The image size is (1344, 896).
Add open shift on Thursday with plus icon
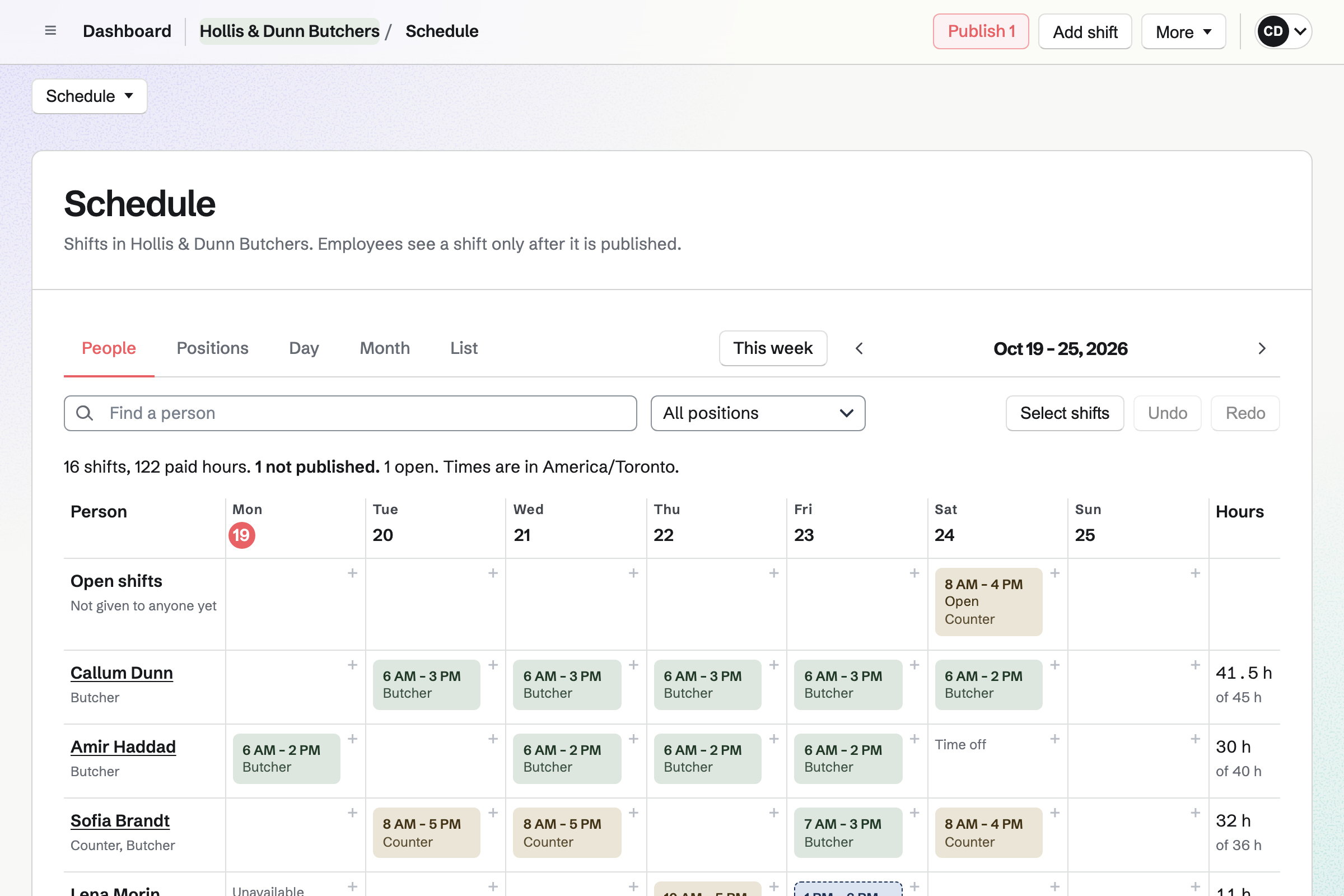(774, 573)
